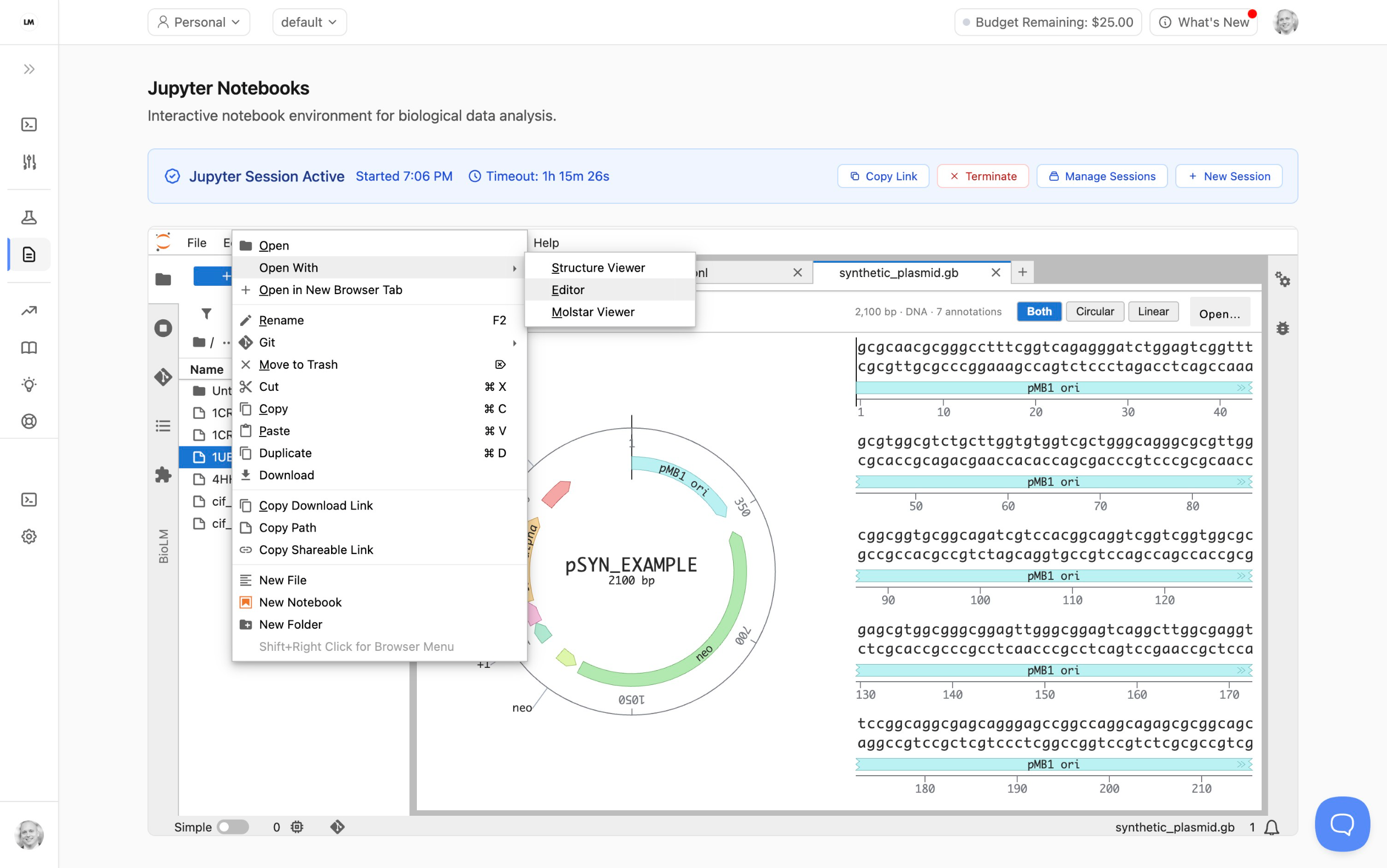The width and height of the screenshot is (1387, 868).
Task: Click the running kernels stop icon
Action: [163, 328]
